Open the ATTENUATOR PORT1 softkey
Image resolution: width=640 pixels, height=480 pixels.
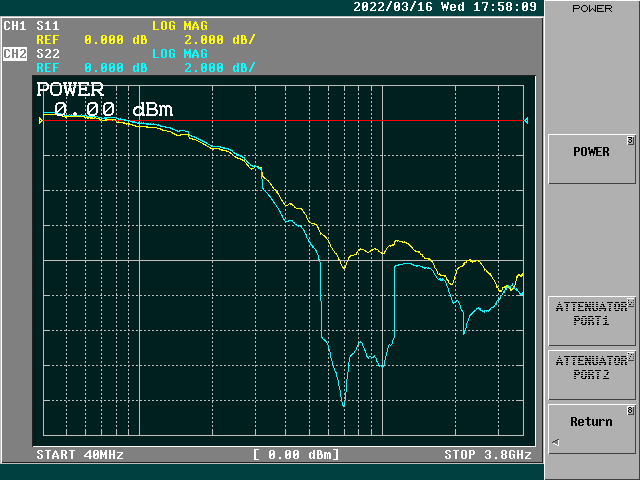pos(591,321)
